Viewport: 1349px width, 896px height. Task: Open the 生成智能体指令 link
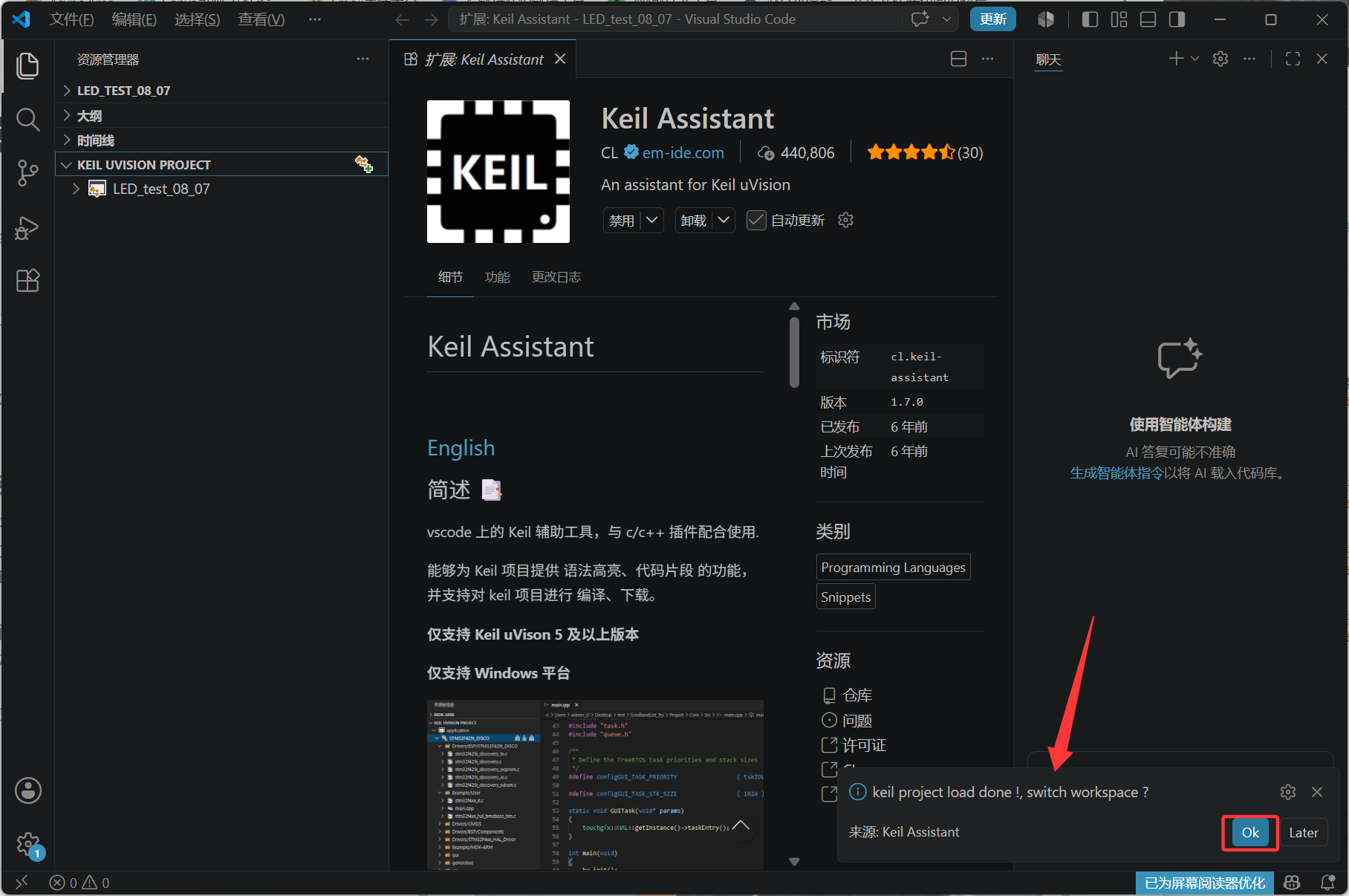tap(1116, 473)
